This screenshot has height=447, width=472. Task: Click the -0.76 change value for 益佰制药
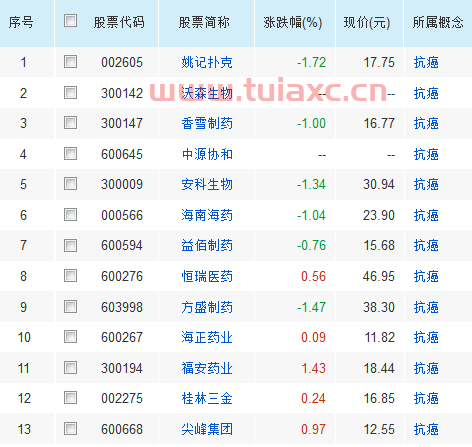[311, 246]
